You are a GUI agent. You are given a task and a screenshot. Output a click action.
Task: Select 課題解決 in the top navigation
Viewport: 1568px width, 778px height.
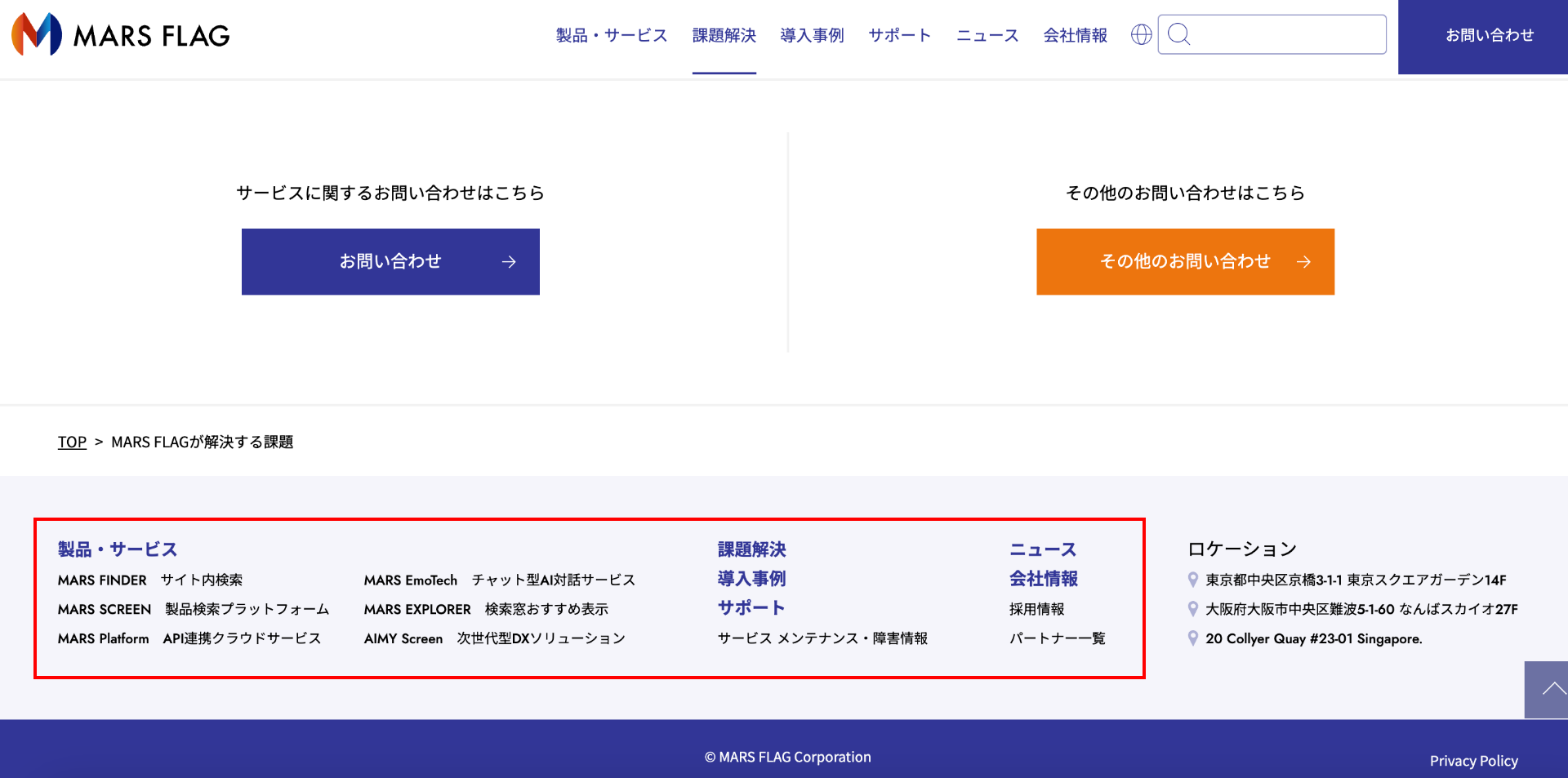(724, 35)
